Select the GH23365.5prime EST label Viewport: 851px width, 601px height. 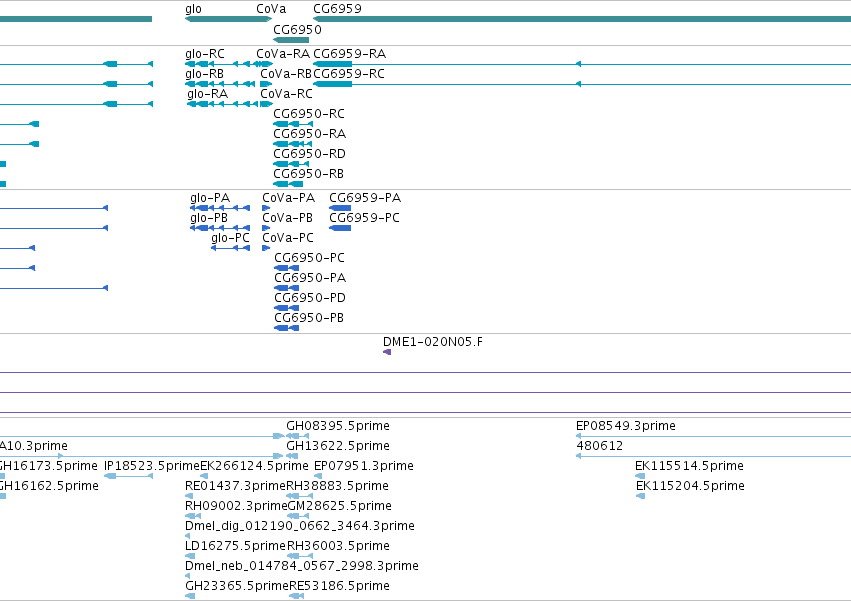(237, 587)
